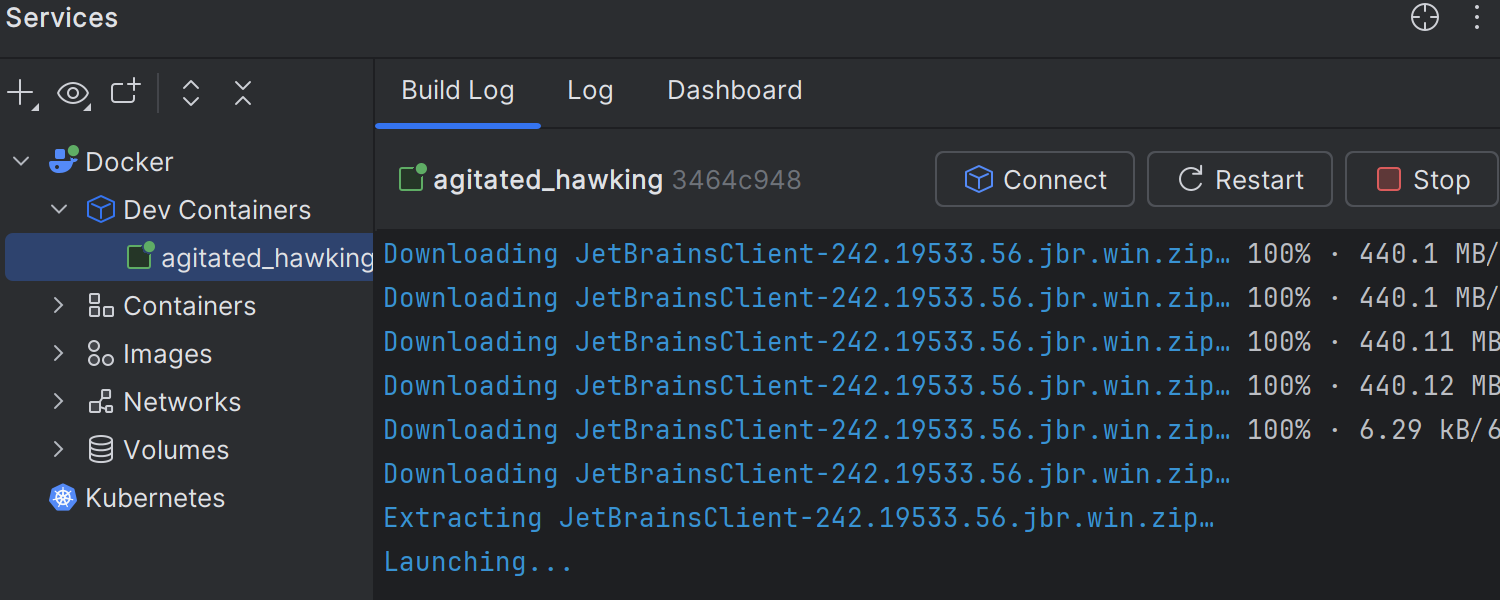Collapse the Docker tree node
The image size is (1500, 600).
click(21, 161)
